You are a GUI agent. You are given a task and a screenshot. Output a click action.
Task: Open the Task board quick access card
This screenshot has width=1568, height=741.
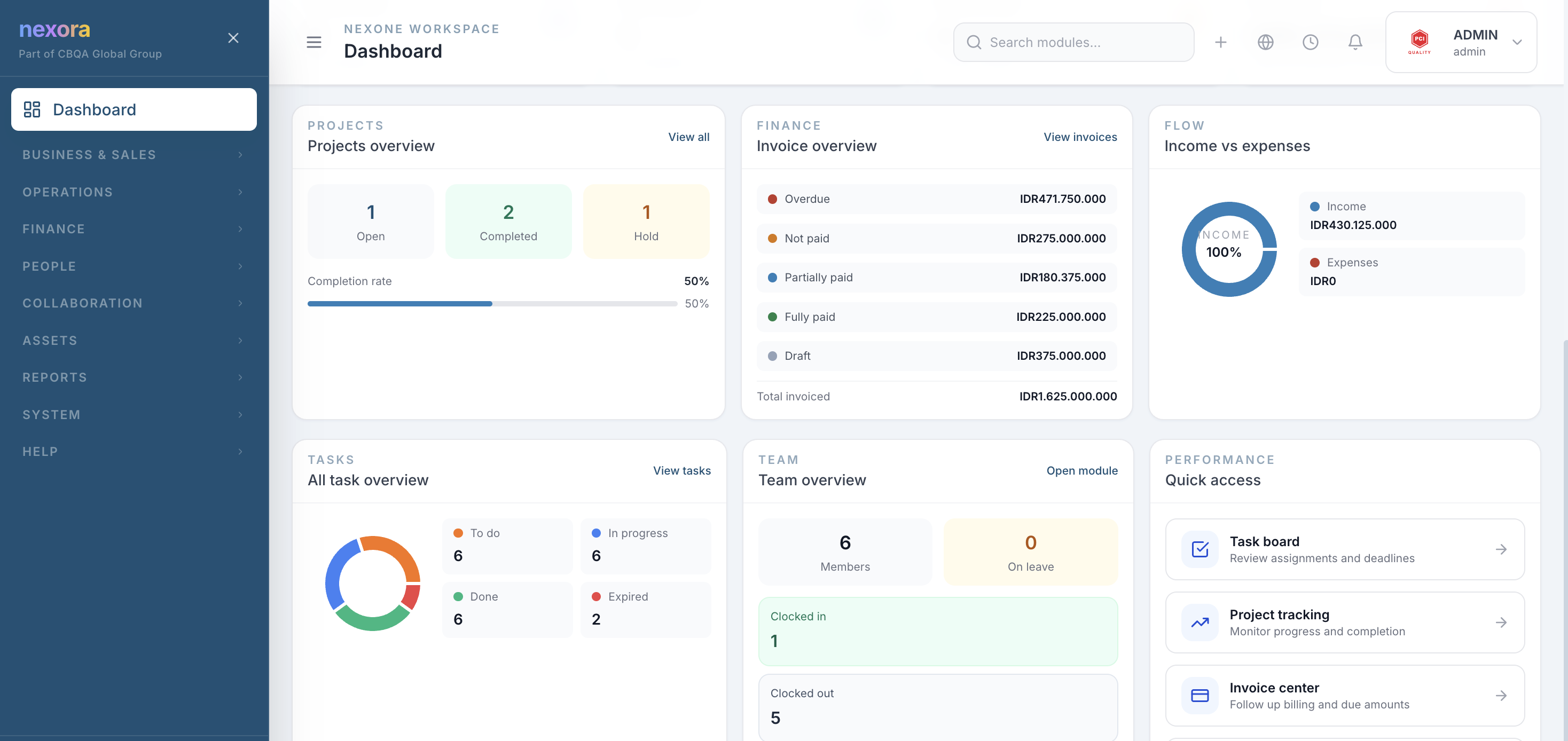coord(1345,549)
